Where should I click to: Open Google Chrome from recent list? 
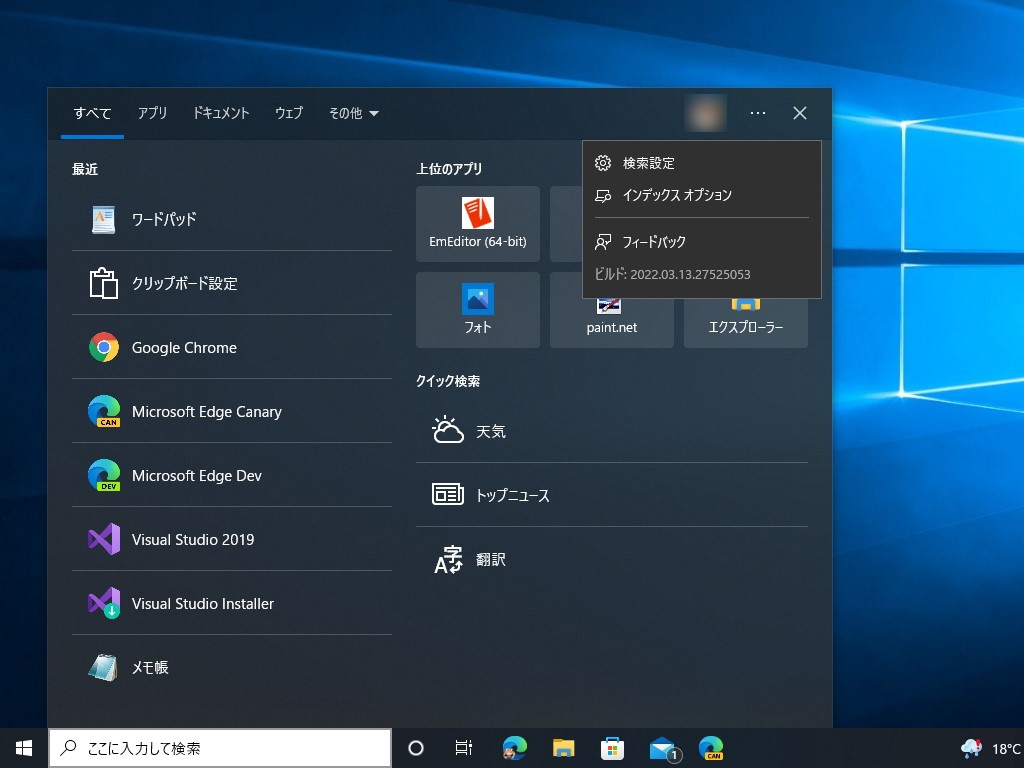[183, 347]
